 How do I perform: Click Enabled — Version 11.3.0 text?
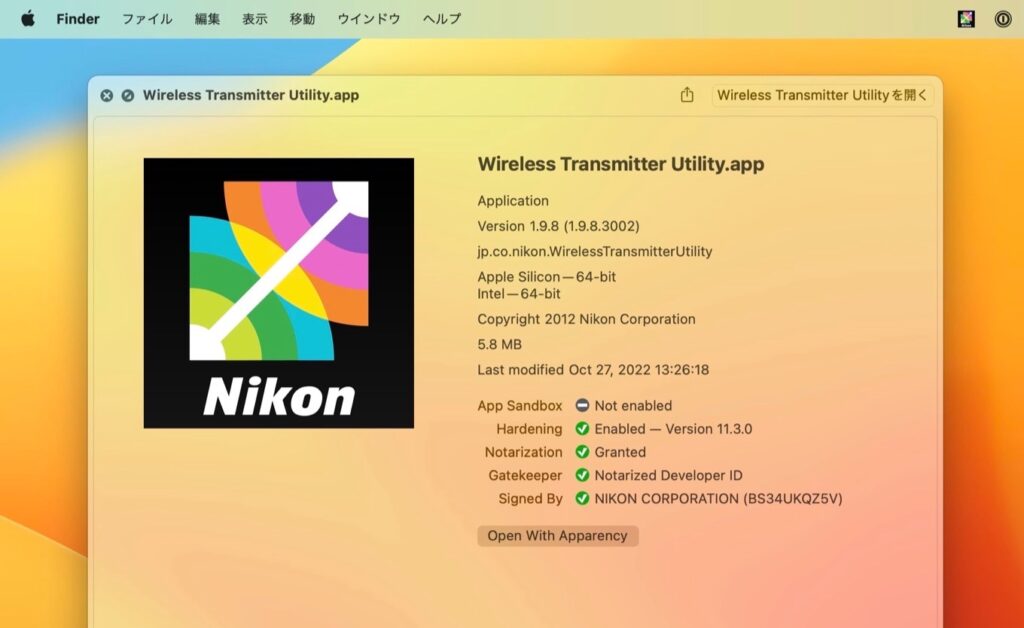point(673,429)
